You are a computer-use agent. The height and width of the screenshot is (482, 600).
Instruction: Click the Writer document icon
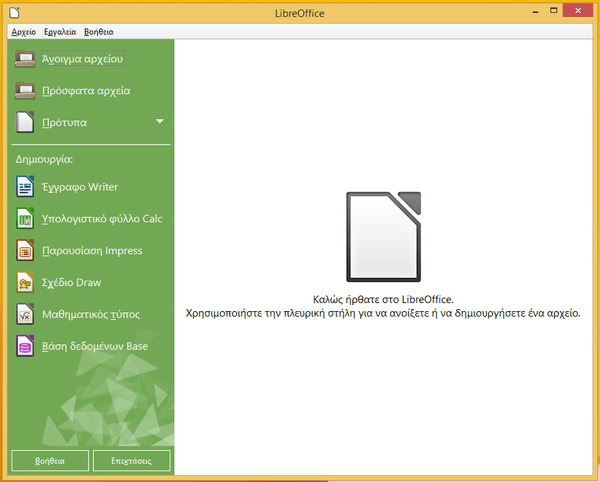click(25, 187)
